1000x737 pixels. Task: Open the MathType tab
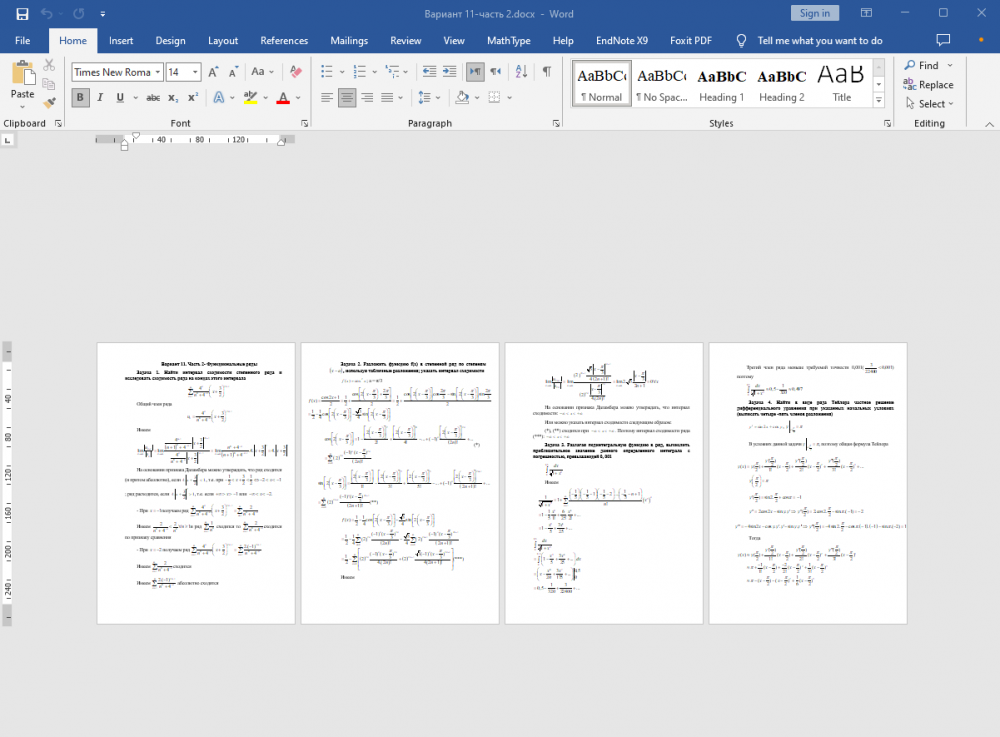pyautogui.click(x=508, y=40)
